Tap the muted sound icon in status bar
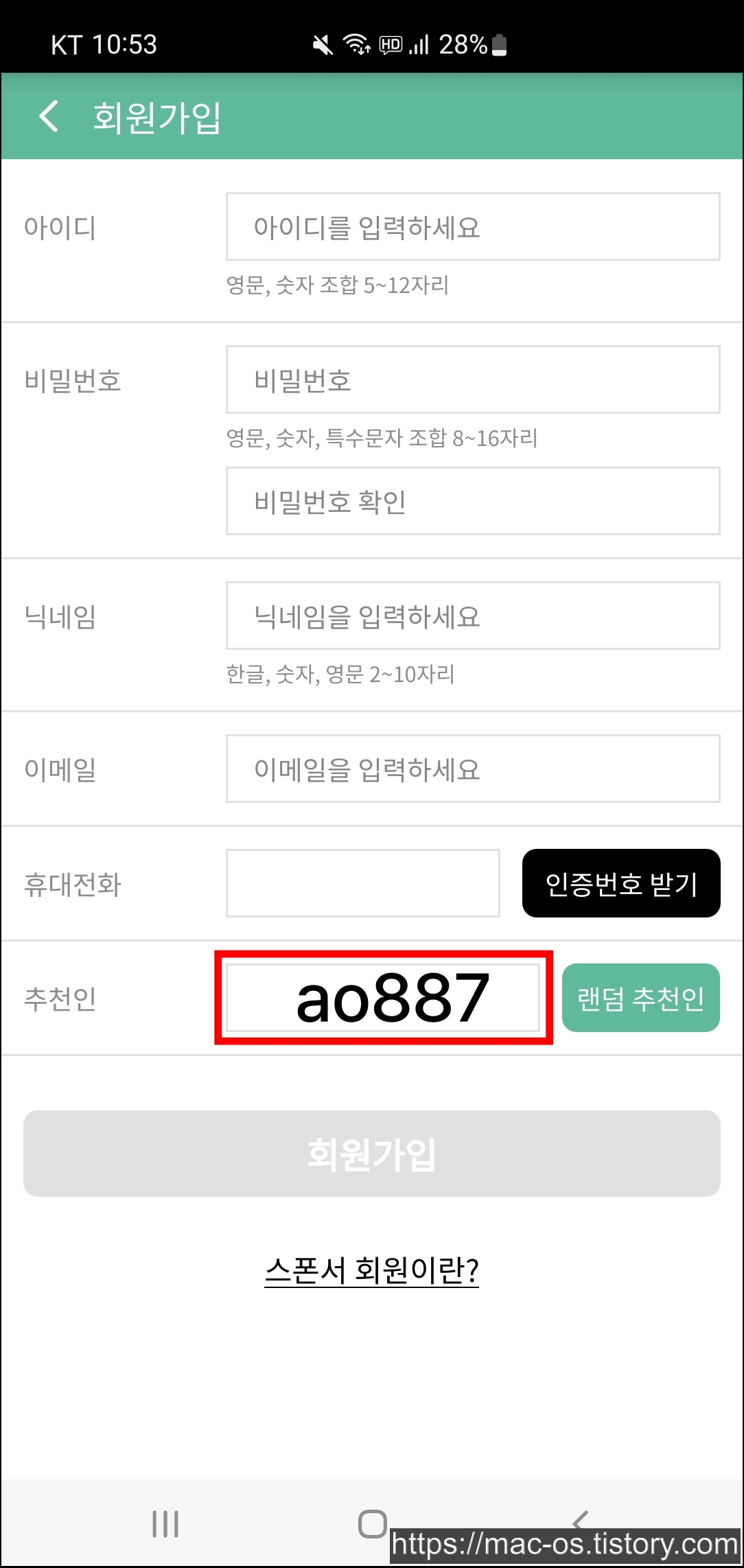Viewport: 744px width, 1568px height. click(x=323, y=45)
